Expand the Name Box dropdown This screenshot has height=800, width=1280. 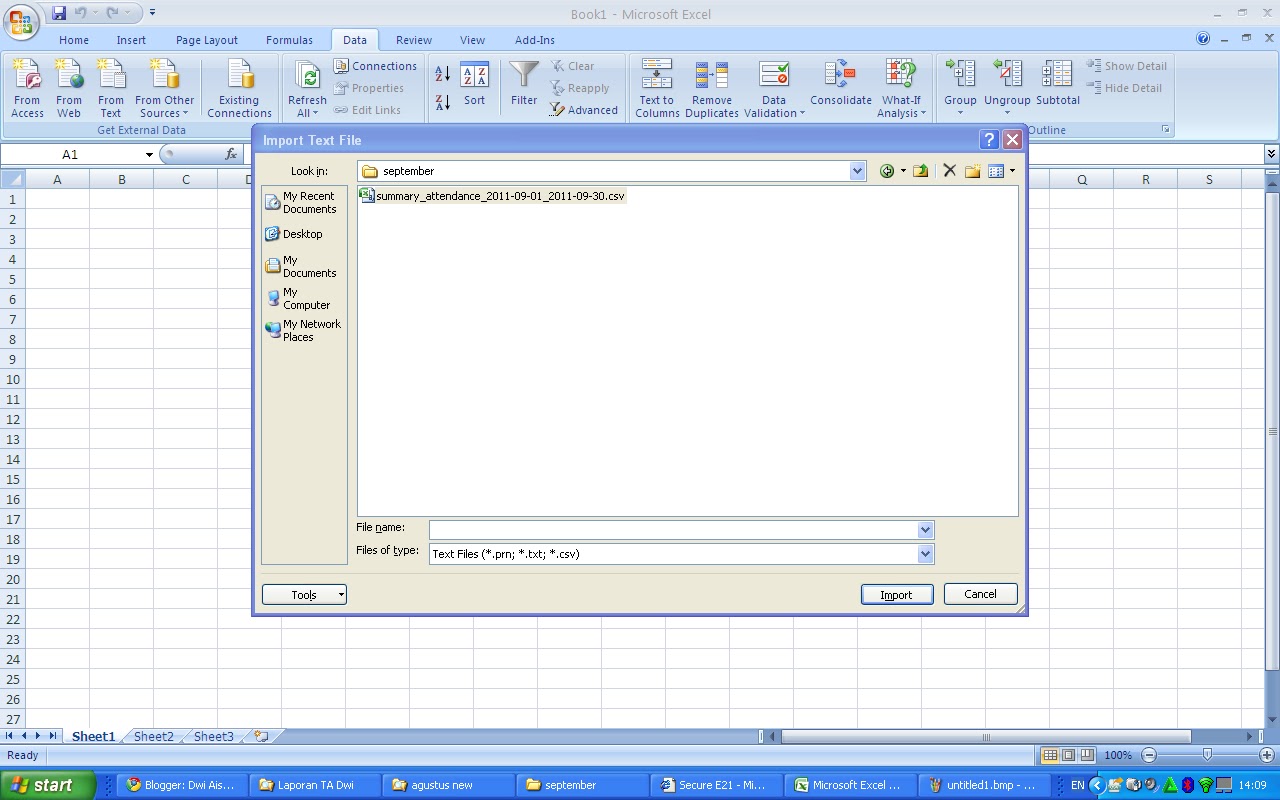tap(149, 155)
